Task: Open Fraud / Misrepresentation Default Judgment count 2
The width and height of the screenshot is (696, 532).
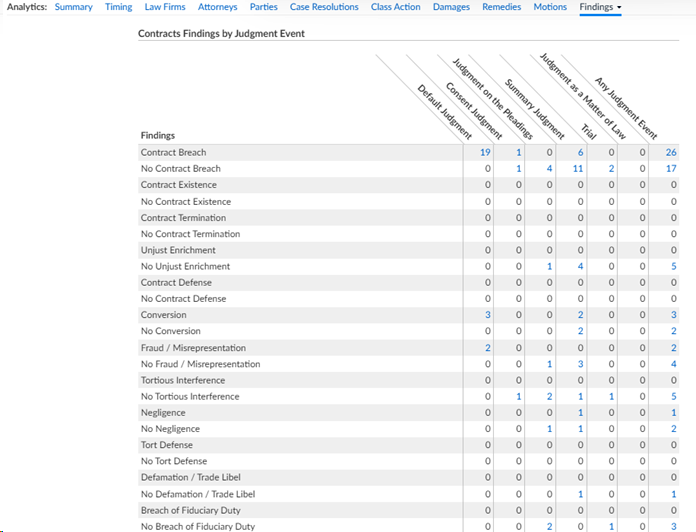Action: 487,348
